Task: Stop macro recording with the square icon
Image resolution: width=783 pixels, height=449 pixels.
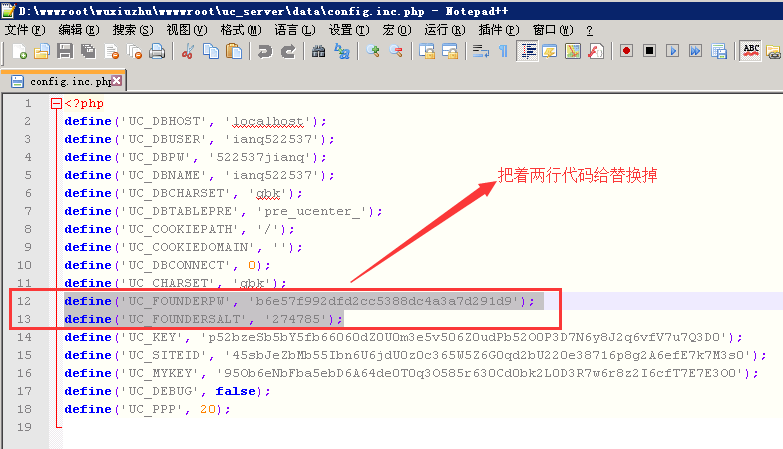Action: click(x=649, y=51)
